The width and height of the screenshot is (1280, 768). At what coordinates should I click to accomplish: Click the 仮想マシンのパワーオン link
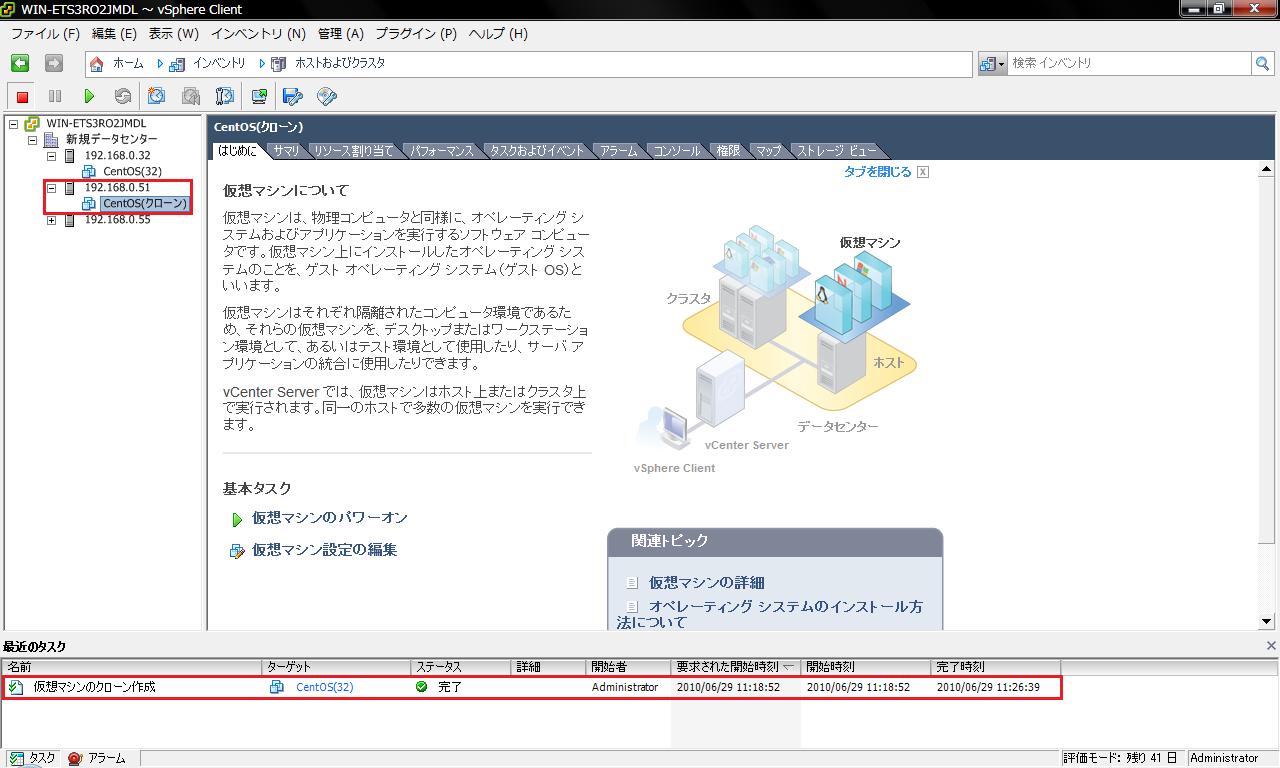tap(329, 518)
